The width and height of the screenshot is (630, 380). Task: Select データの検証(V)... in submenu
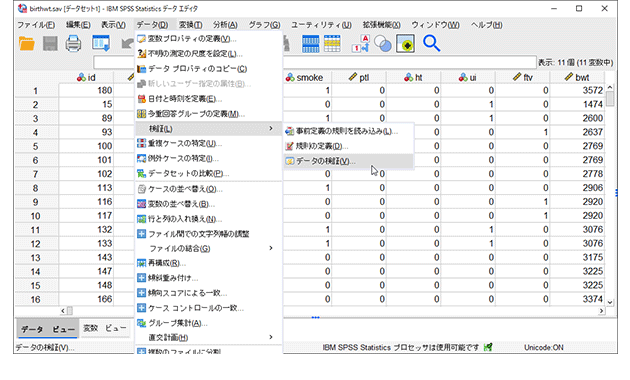(x=348, y=161)
